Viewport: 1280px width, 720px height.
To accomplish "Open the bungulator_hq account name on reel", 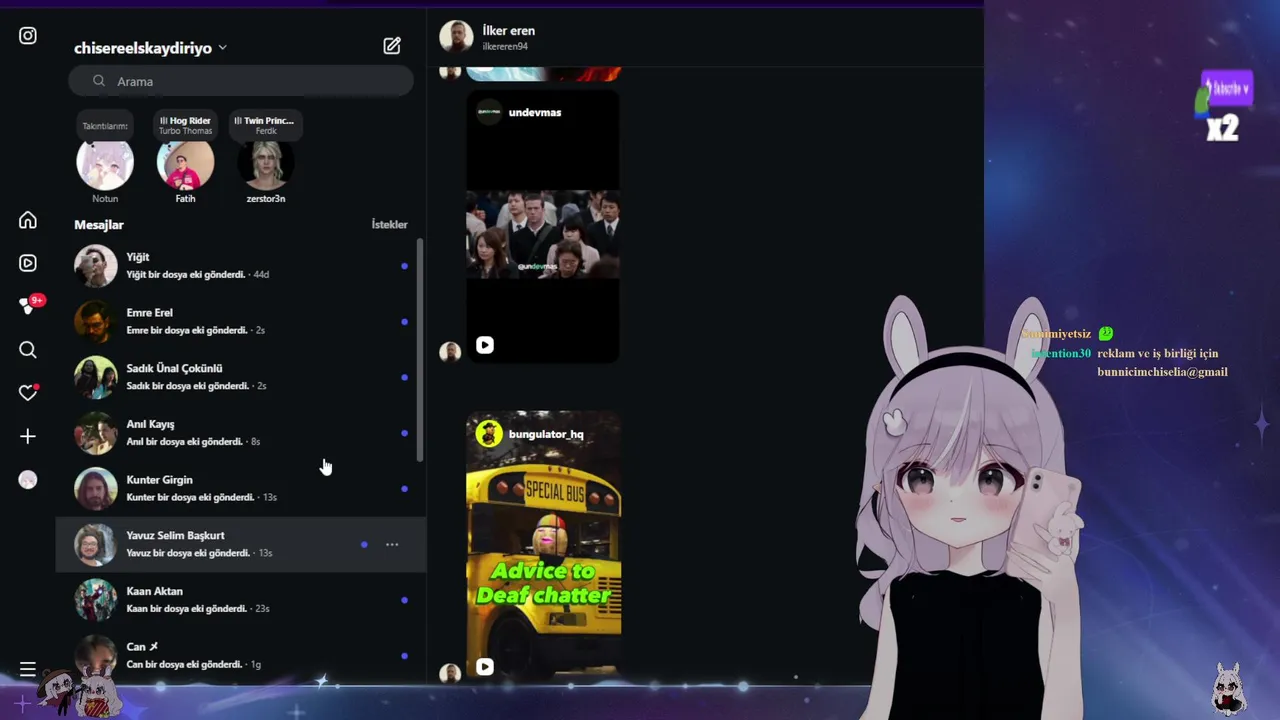I will pyautogui.click(x=546, y=434).
